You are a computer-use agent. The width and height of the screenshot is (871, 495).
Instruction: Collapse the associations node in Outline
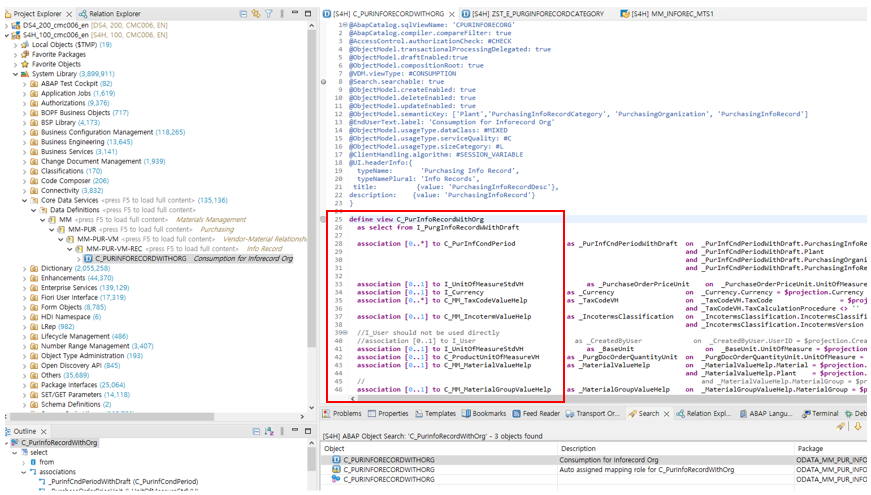click(23, 472)
